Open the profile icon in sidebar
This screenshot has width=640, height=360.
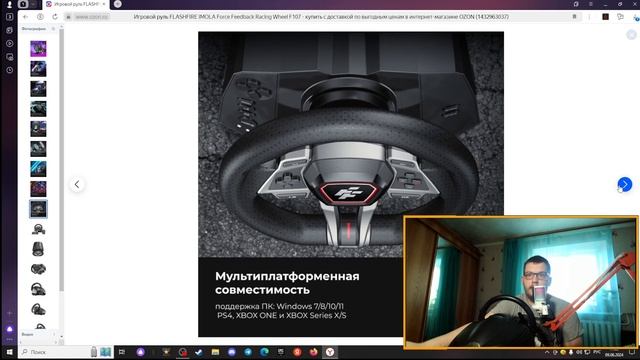[9, 4]
